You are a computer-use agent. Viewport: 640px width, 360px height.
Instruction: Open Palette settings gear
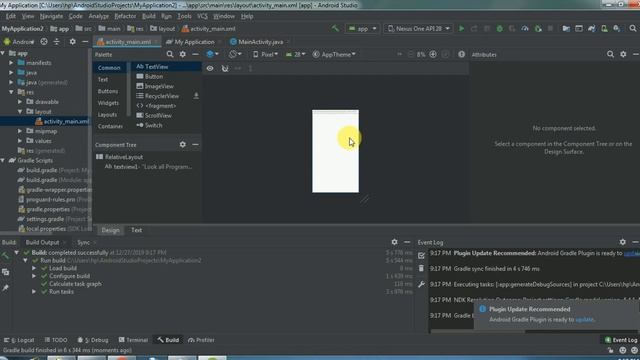pyautogui.click(x=182, y=54)
